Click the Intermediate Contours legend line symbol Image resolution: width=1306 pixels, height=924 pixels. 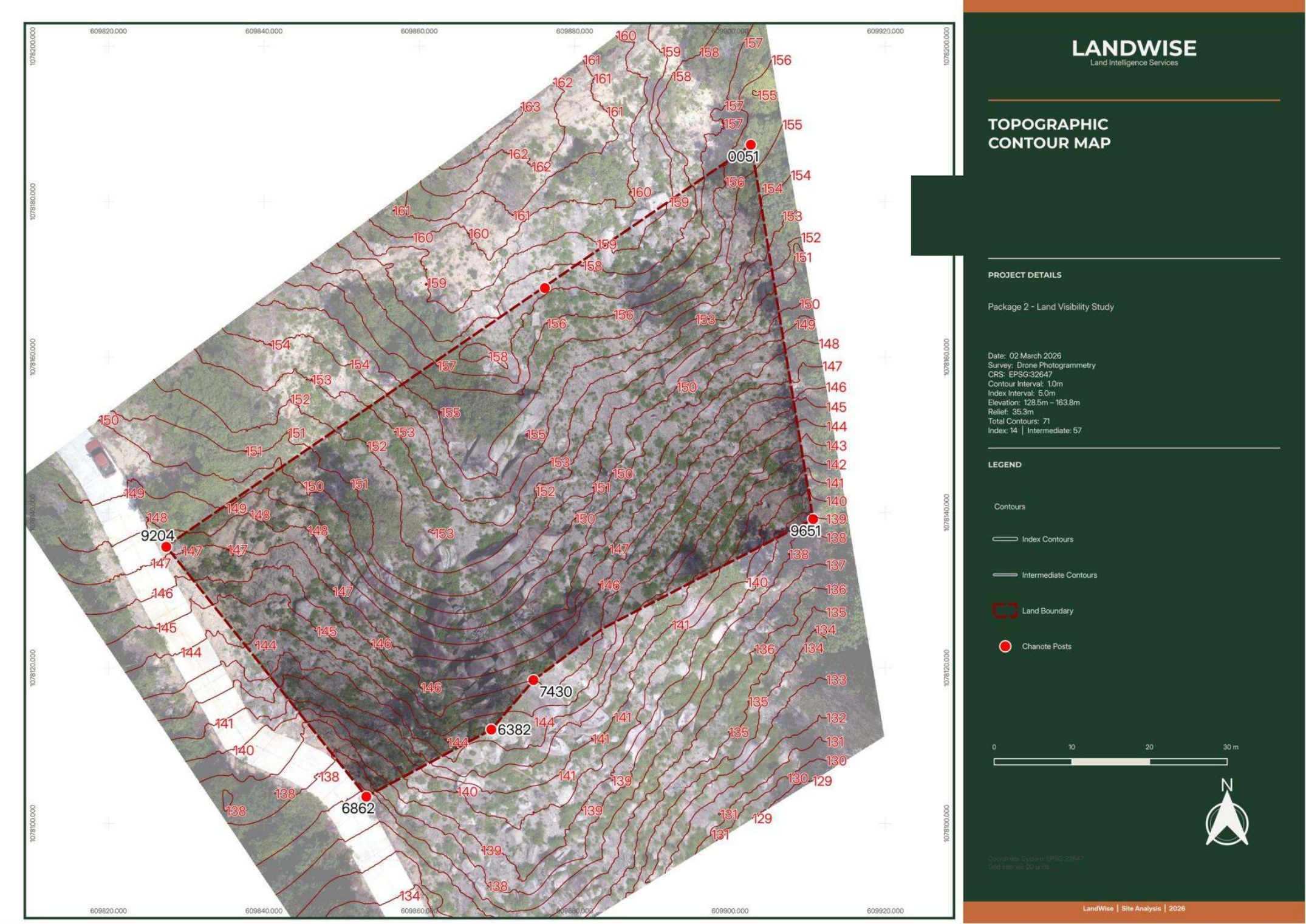coord(1005,575)
